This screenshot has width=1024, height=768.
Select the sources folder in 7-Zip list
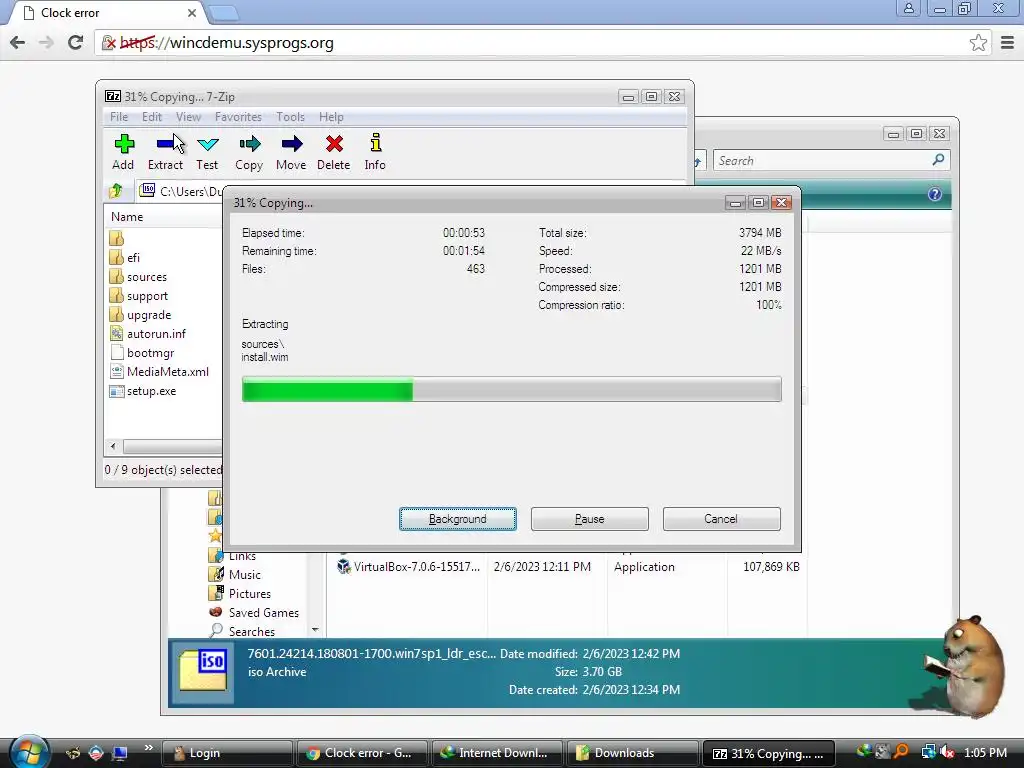click(x=138, y=277)
